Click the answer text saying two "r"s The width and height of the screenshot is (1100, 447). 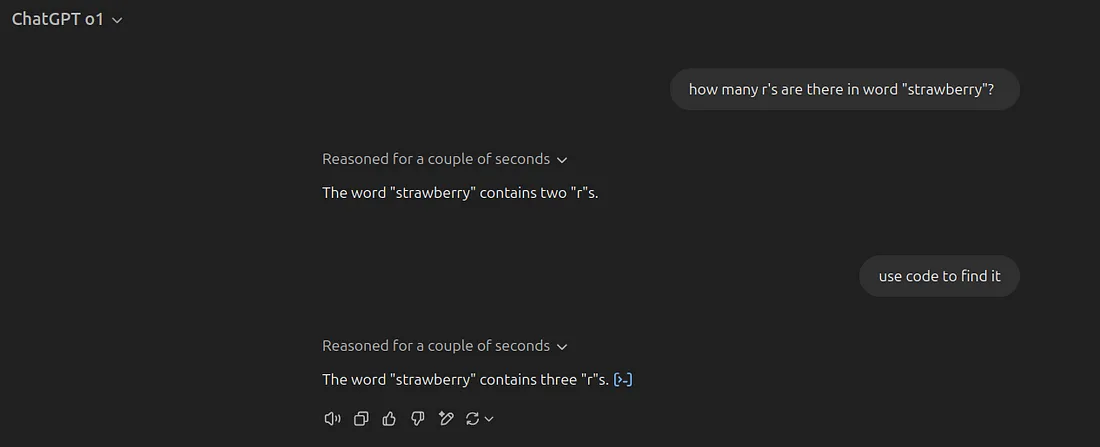[460, 193]
